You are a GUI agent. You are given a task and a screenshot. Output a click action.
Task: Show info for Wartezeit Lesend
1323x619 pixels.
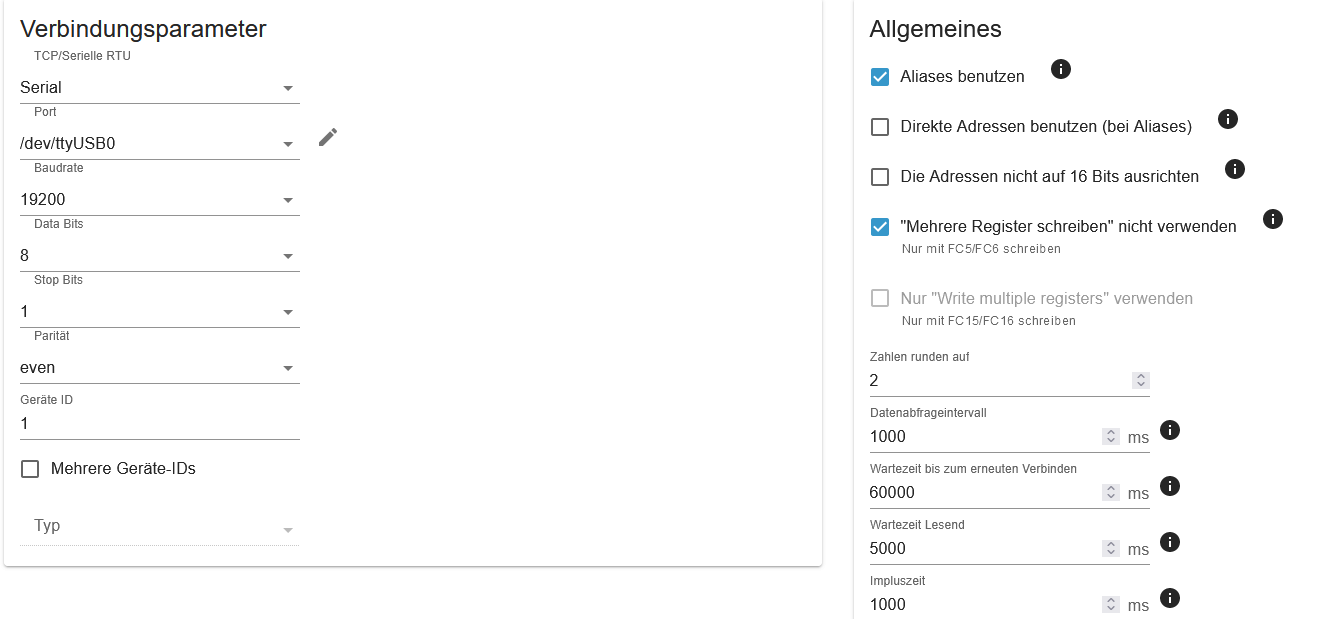(1169, 542)
